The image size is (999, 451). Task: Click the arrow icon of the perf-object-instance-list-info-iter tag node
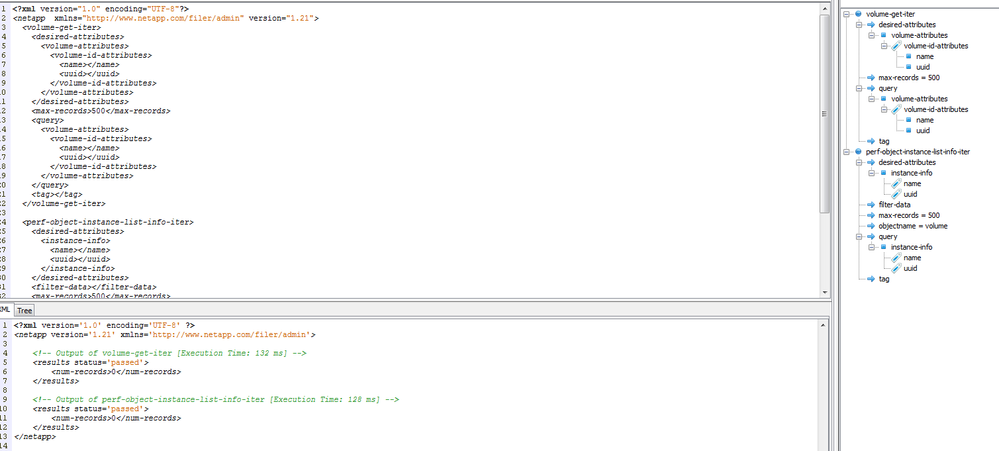click(871, 279)
